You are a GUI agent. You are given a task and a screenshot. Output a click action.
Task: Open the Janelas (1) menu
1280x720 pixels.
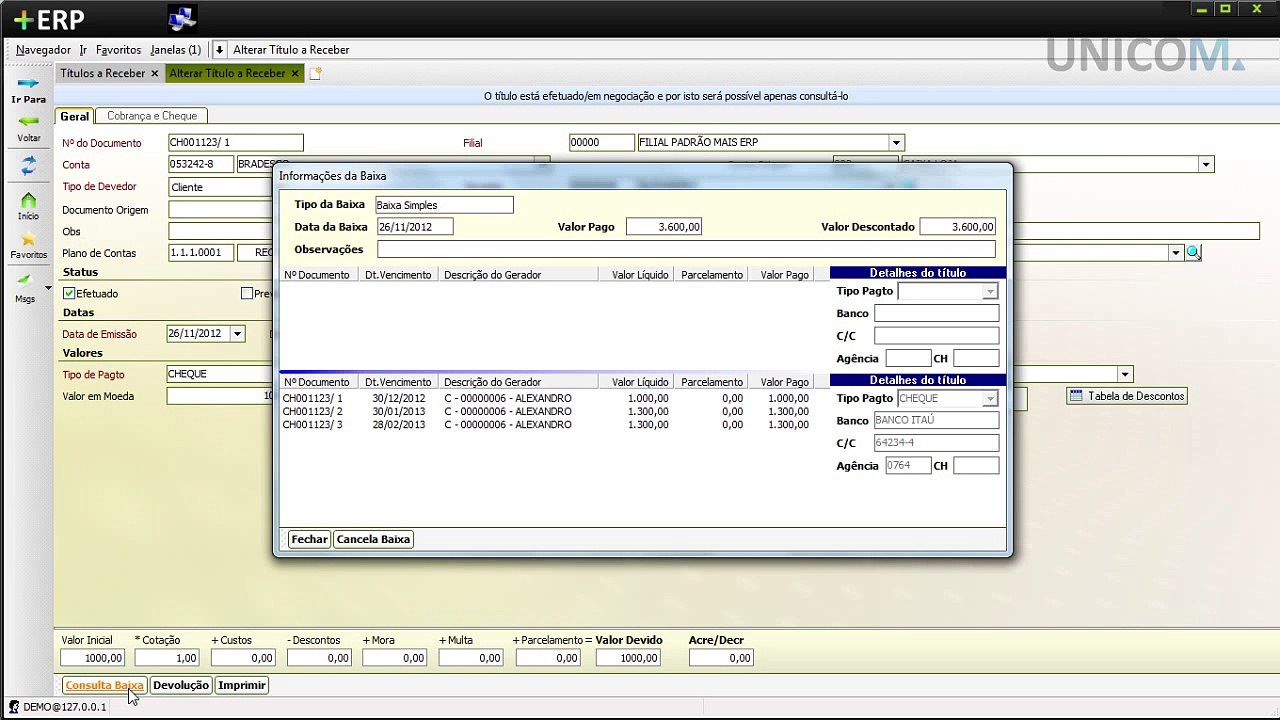pyautogui.click(x=175, y=50)
